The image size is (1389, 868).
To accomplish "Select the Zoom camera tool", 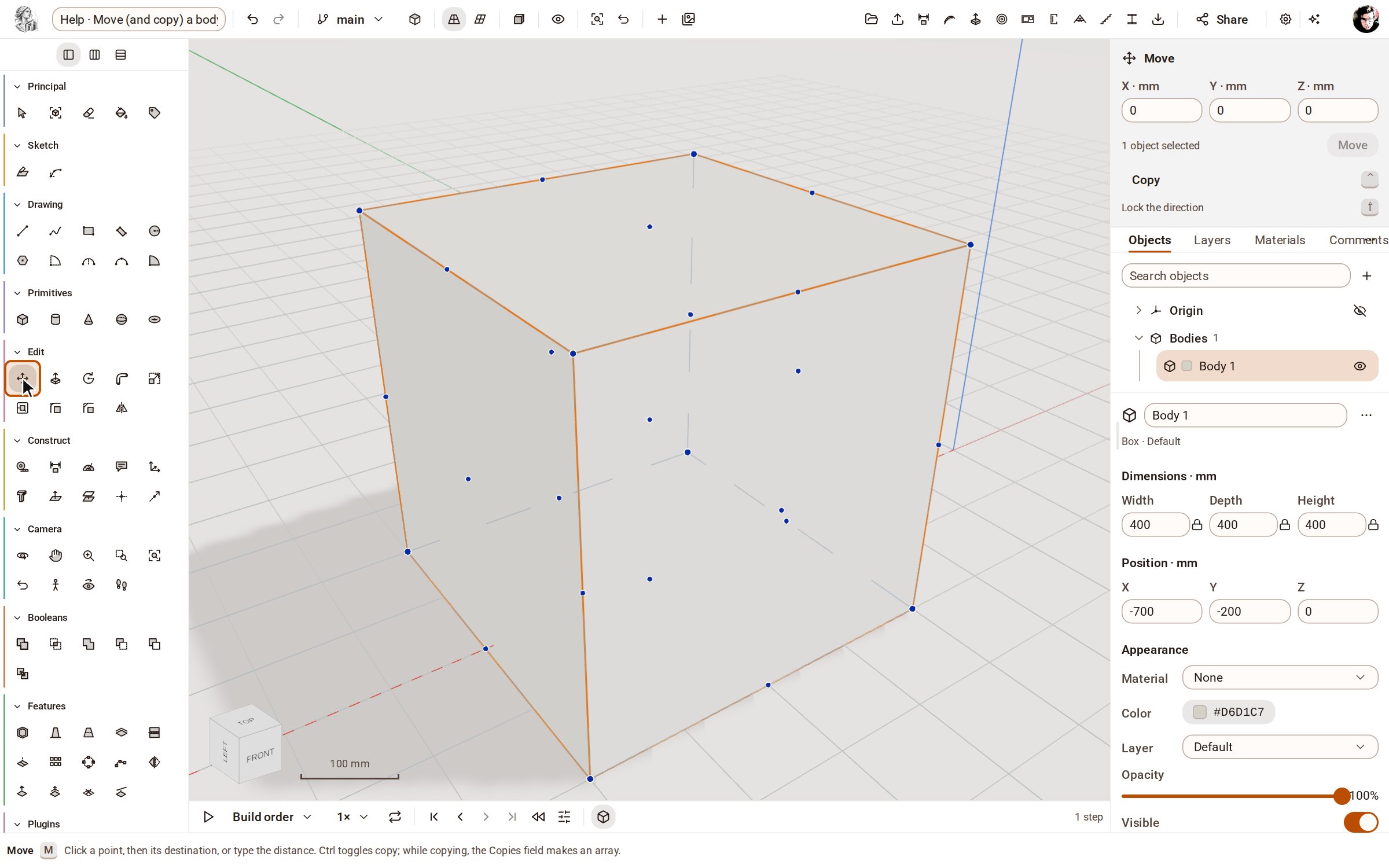I will [x=89, y=556].
